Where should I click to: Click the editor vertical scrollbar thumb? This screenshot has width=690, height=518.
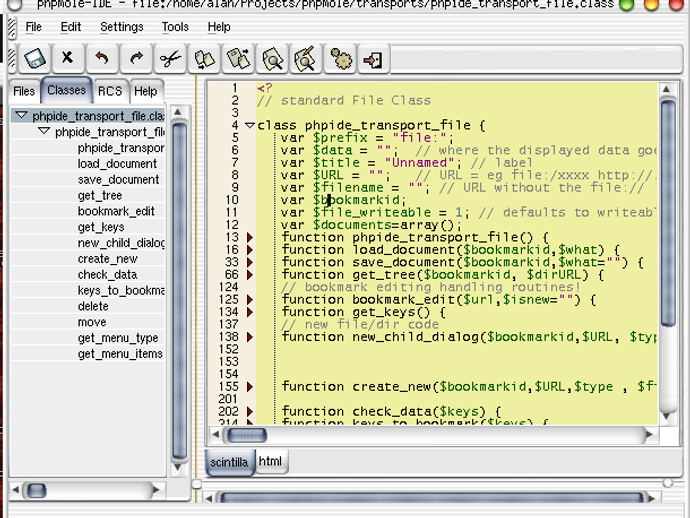[668, 213]
